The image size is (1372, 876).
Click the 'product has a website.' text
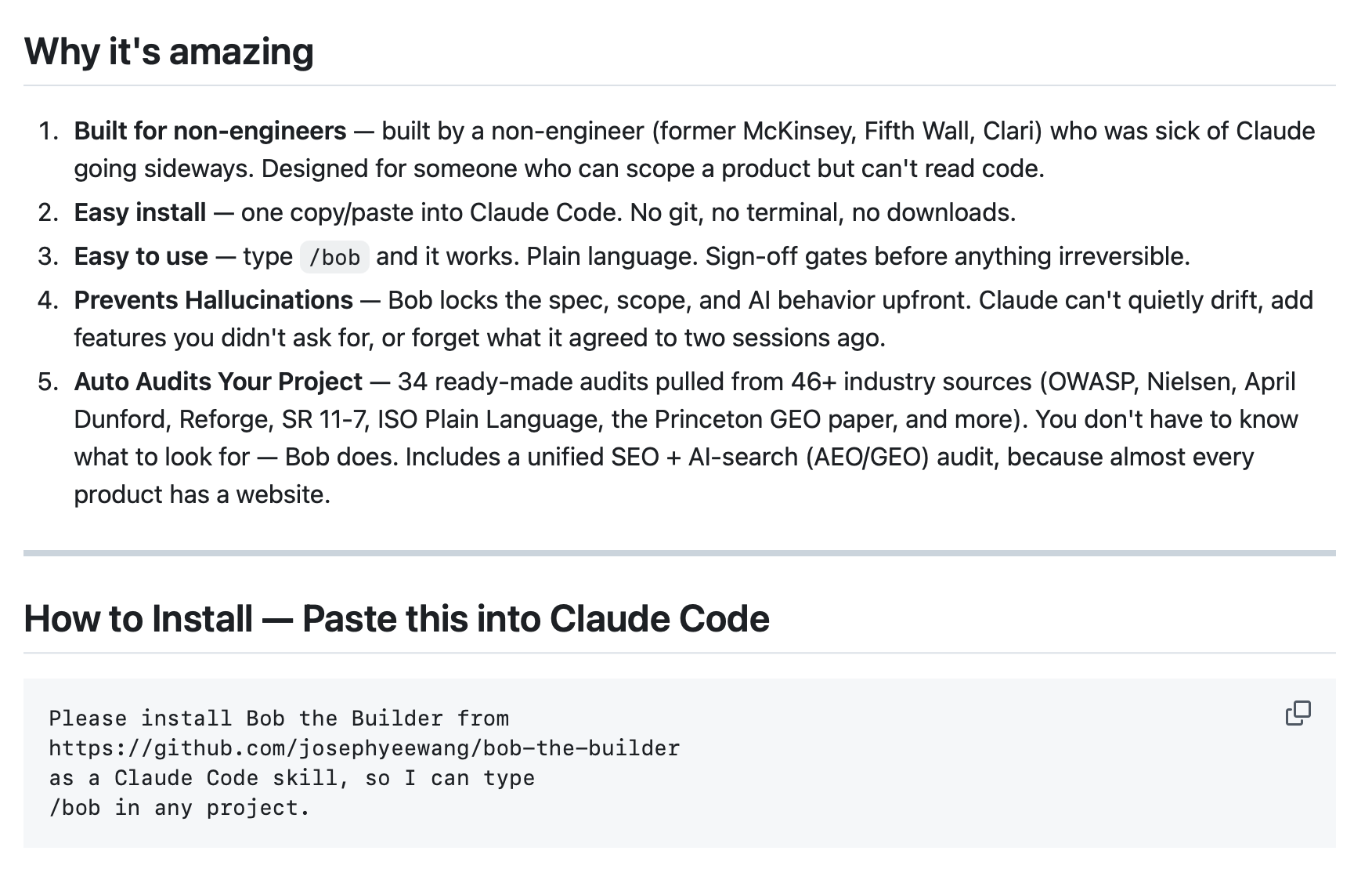[x=202, y=494]
